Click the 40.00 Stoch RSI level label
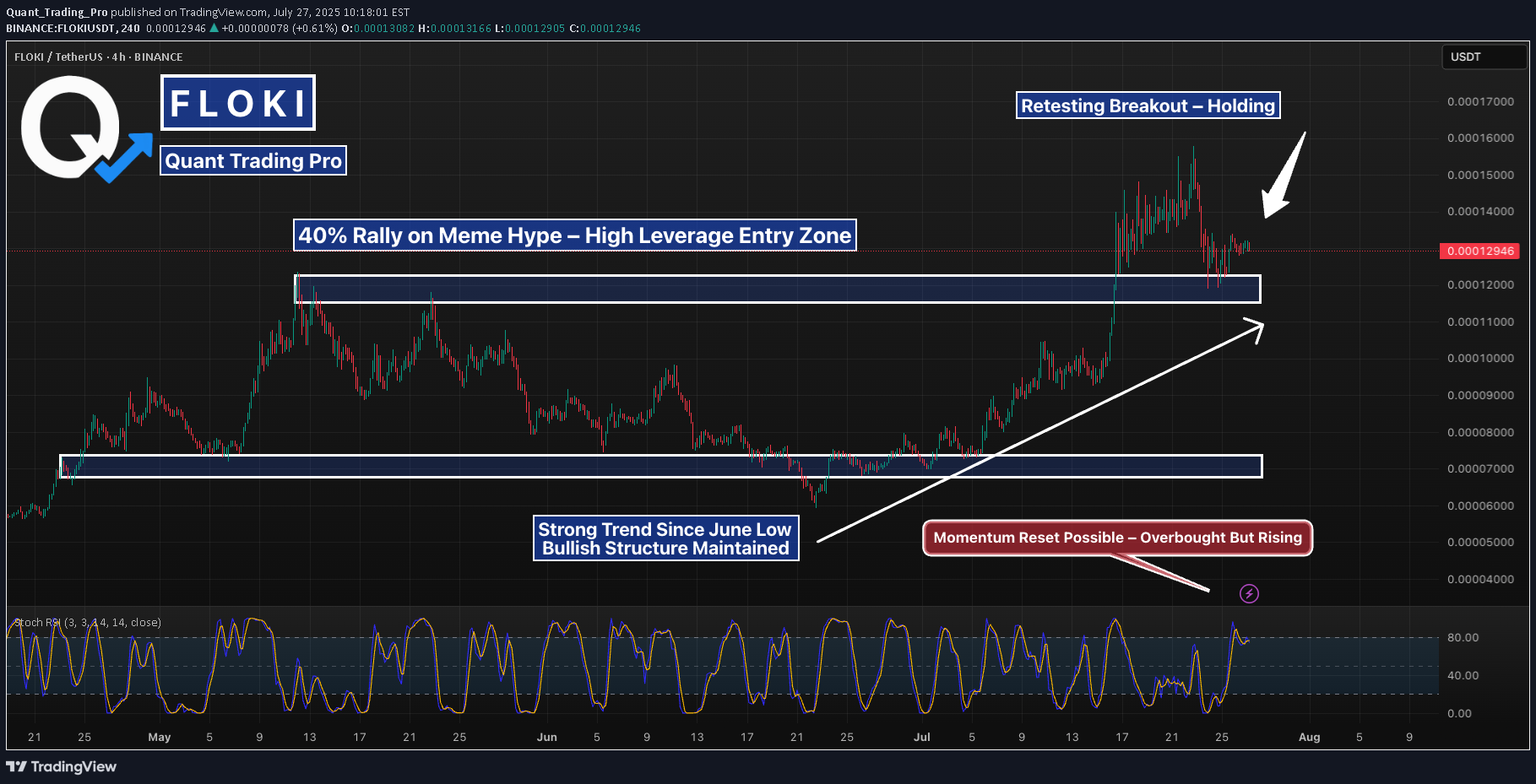This screenshot has height=784, width=1536. (1463, 675)
